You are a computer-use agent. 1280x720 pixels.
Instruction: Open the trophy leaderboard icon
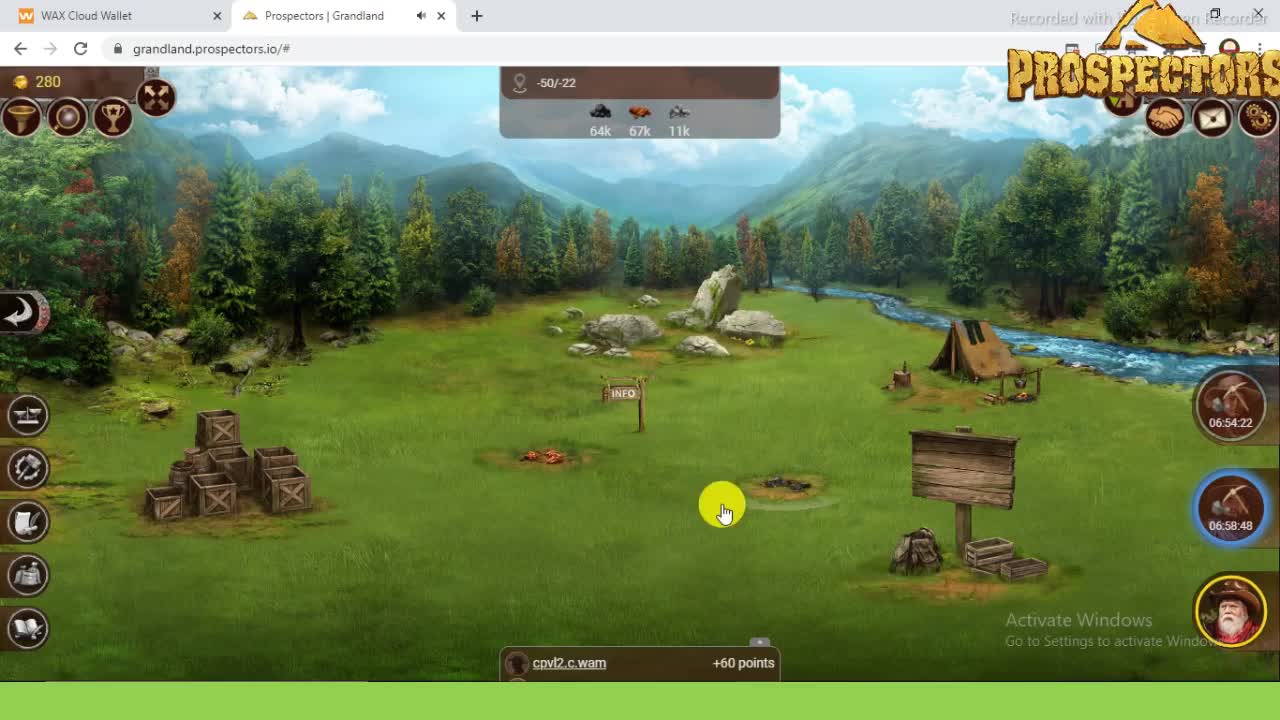(113, 118)
